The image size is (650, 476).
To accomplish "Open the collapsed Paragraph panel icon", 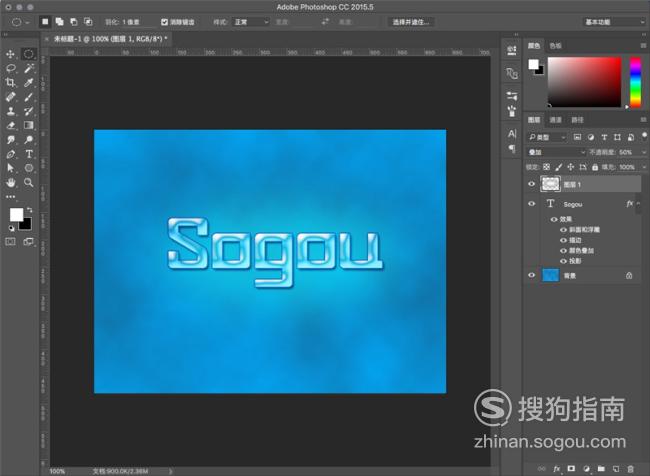I will [x=512, y=148].
